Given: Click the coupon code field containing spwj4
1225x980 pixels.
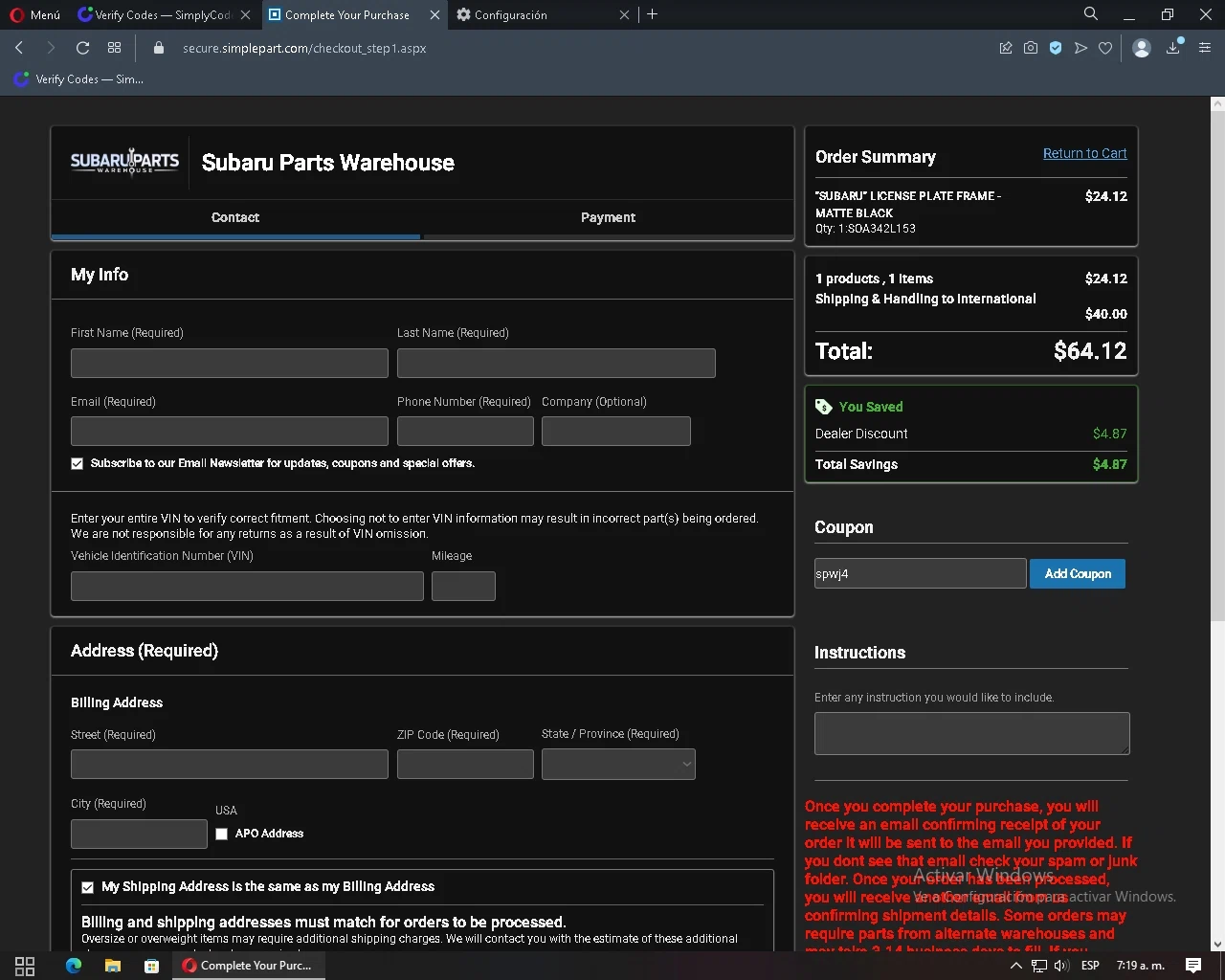Looking at the screenshot, I should coord(920,573).
